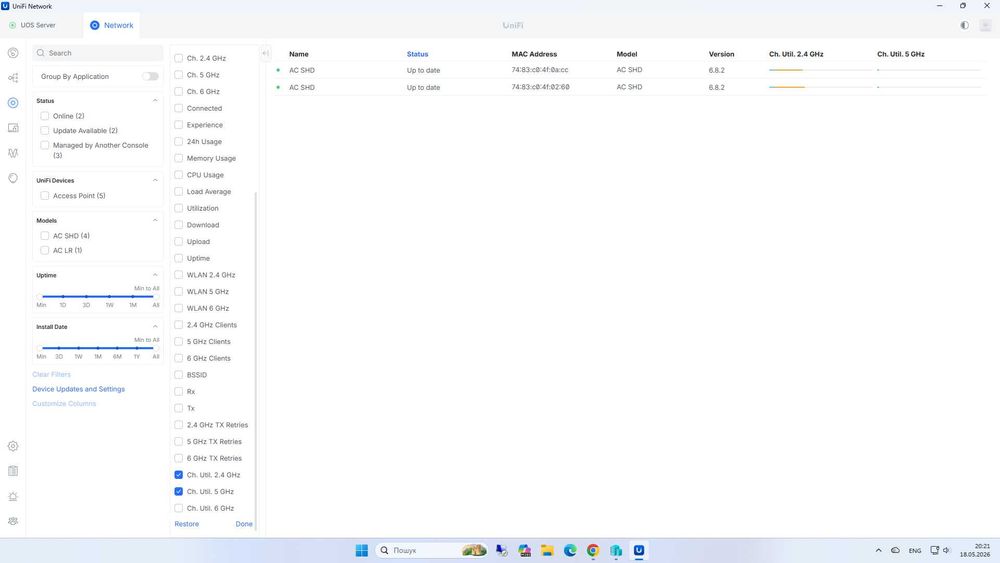The height and width of the screenshot is (563, 1000).
Task: Check the Online (2) filter
Action: point(45,116)
